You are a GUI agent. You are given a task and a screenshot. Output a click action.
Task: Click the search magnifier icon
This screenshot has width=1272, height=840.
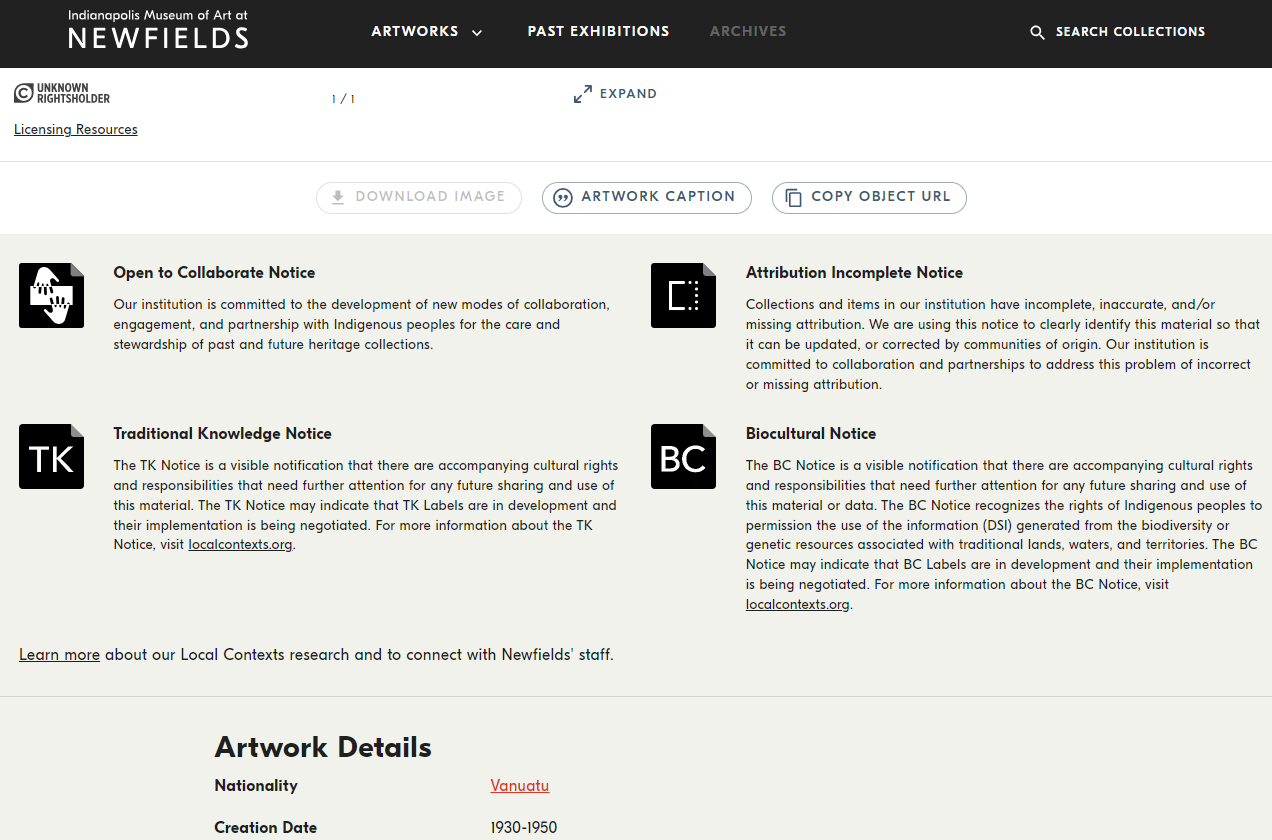(1037, 32)
